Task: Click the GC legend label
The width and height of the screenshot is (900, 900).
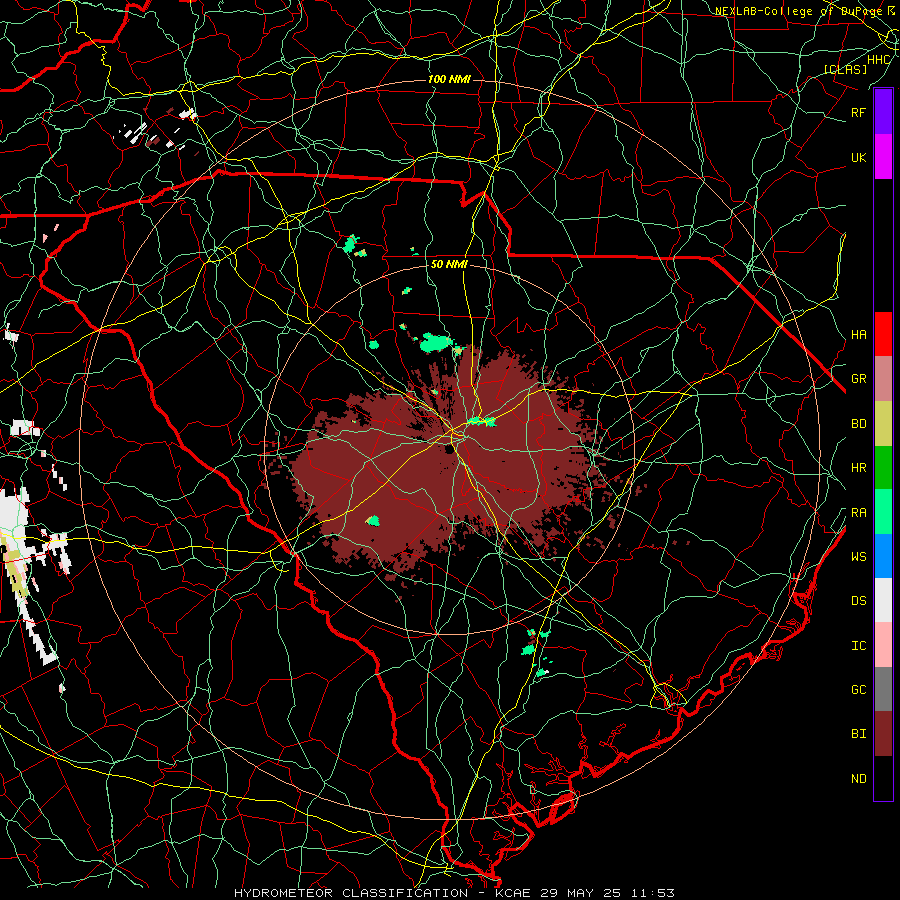Action: pyautogui.click(x=858, y=690)
